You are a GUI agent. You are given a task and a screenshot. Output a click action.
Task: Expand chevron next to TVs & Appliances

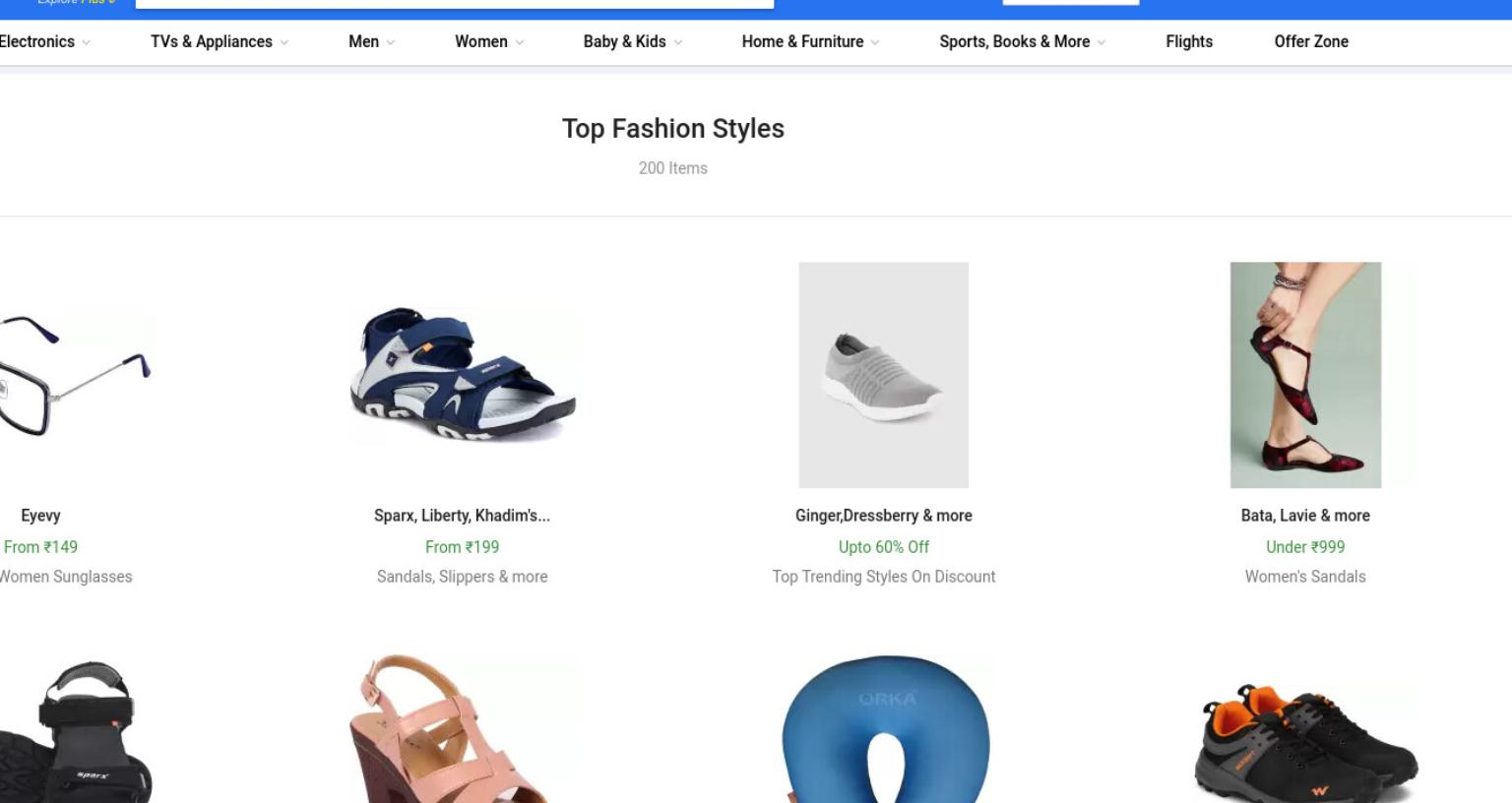tap(284, 42)
